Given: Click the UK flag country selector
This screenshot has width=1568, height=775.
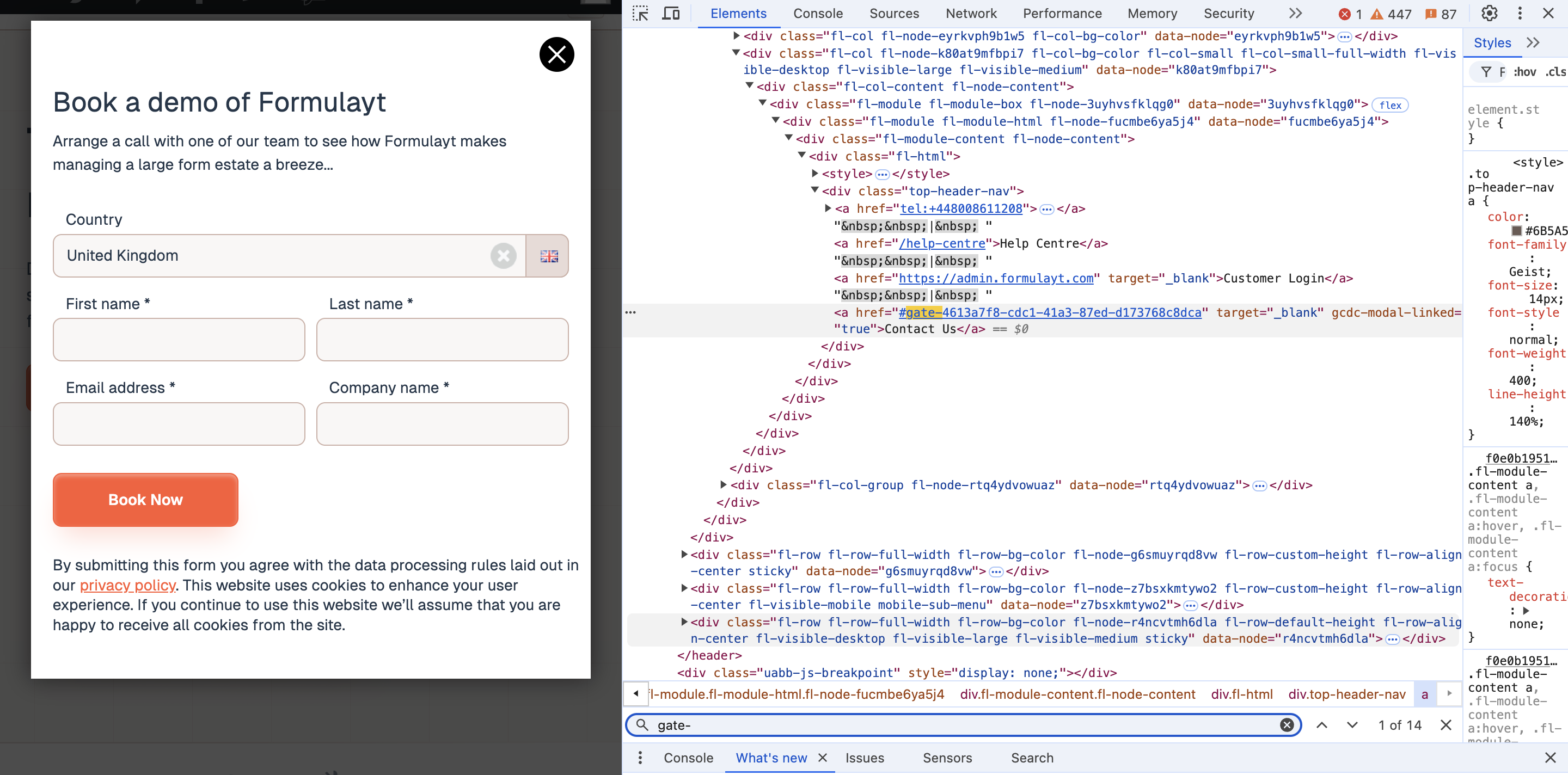Looking at the screenshot, I should click(548, 256).
